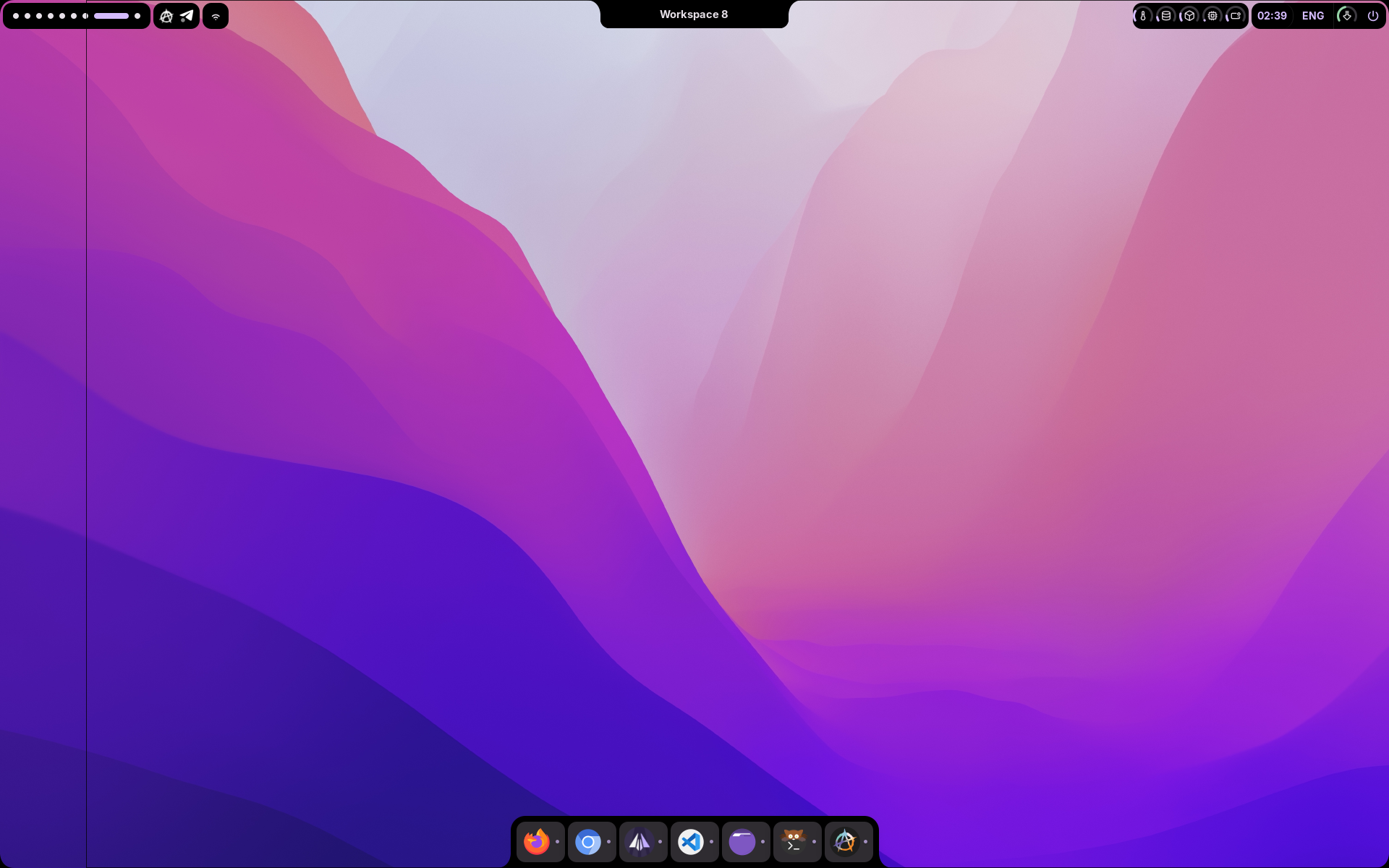This screenshot has width=1389, height=868.
Task: Click the CPU chip usage gauge
Action: coord(1212,16)
